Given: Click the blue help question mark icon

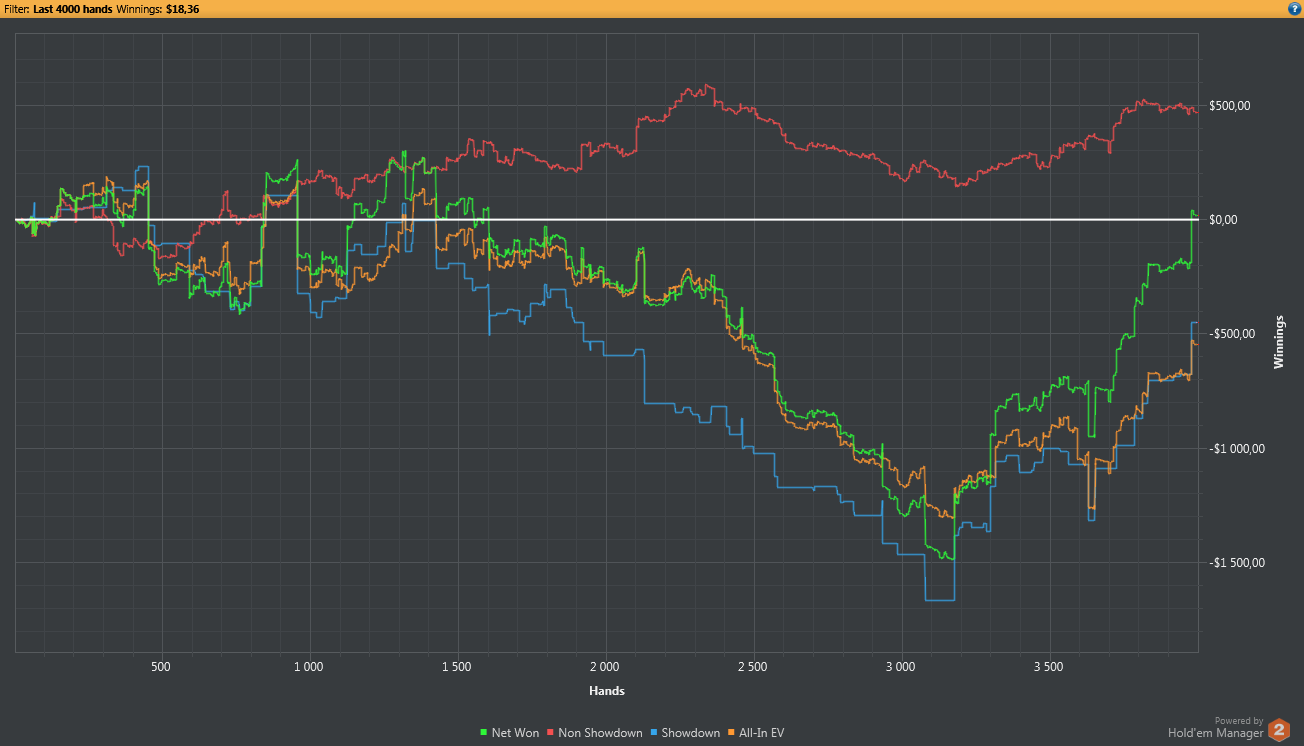Looking at the screenshot, I should coord(1294,8).
